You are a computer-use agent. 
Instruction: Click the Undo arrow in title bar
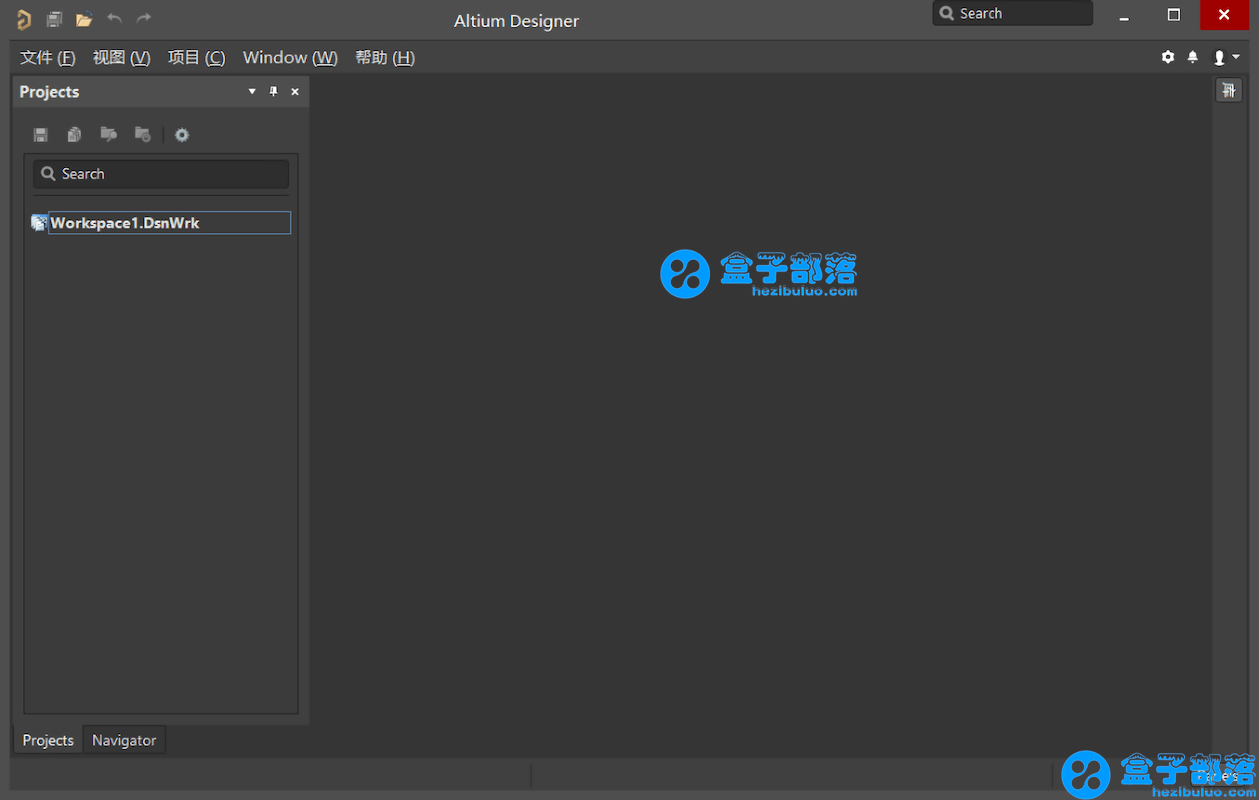[x=114, y=18]
